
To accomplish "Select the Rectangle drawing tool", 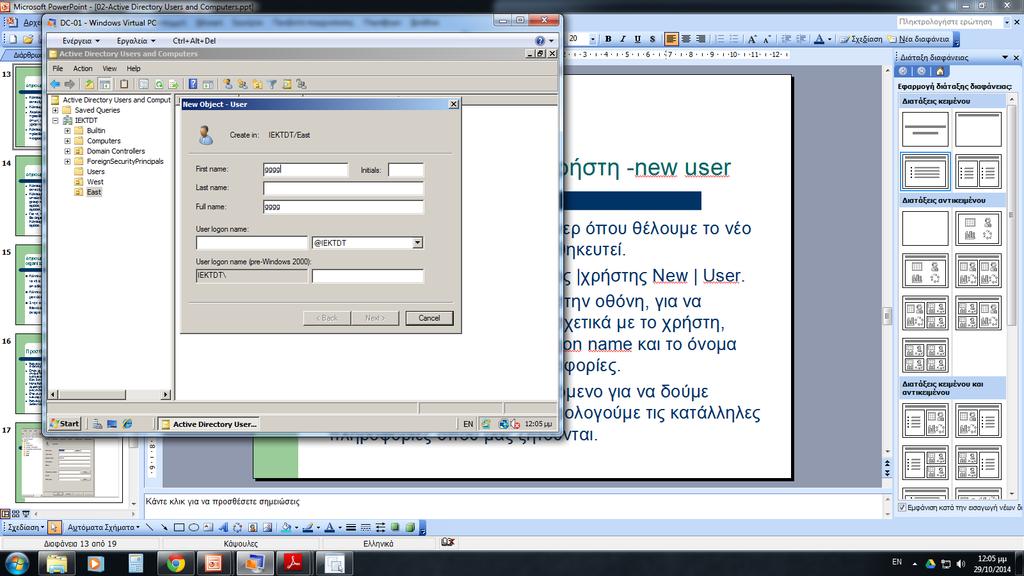I will tap(179, 527).
